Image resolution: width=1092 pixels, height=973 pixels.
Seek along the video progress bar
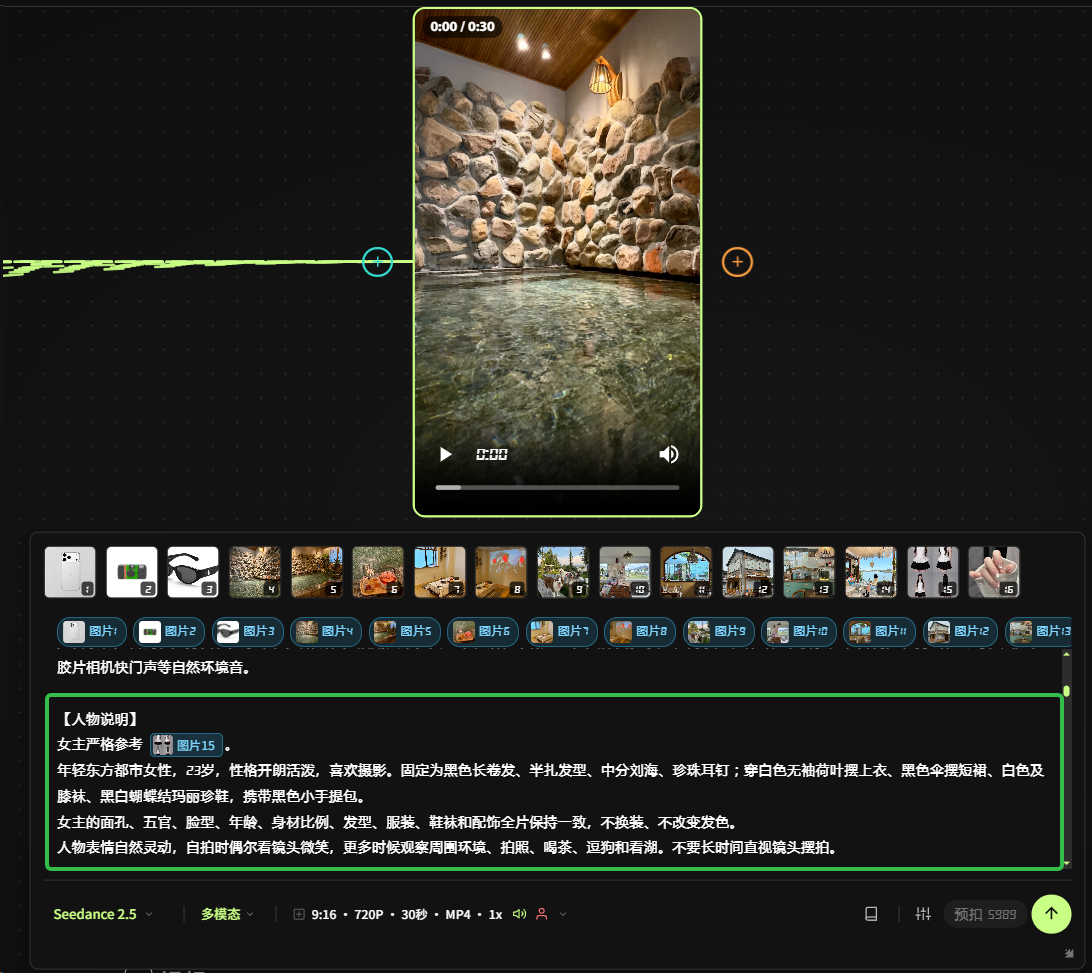(x=557, y=488)
